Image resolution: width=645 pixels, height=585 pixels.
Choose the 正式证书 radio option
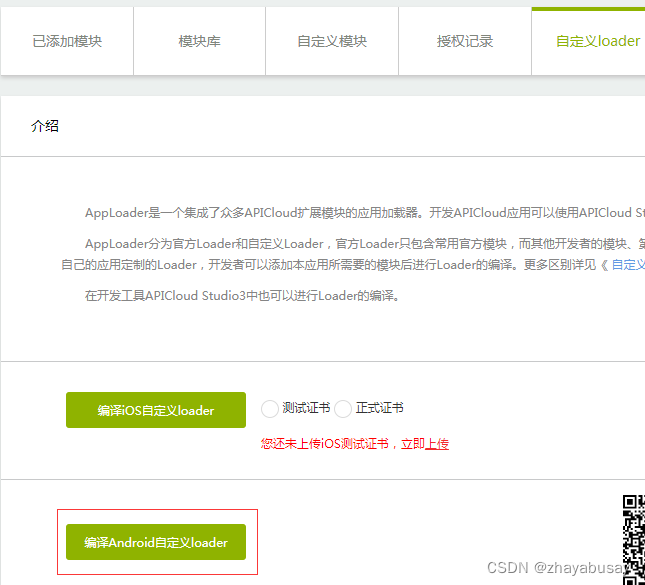coord(343,409)
